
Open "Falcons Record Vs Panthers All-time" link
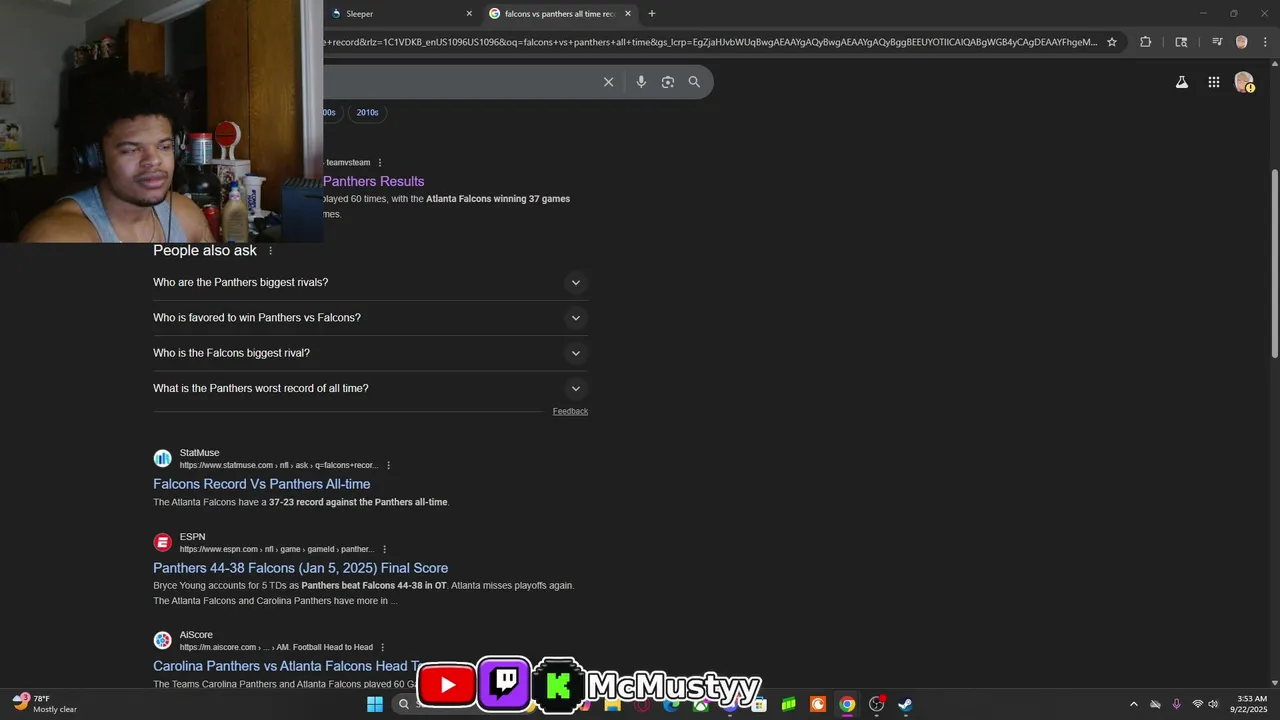(262, 484)
